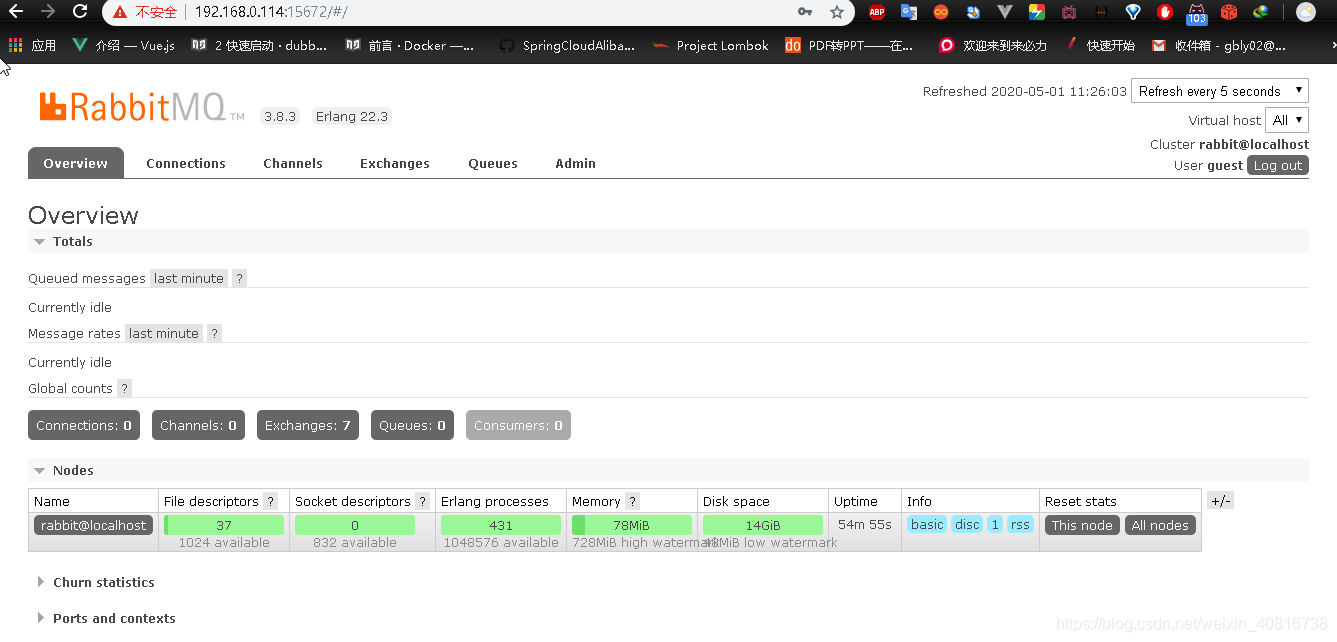
Task: Open the dubbo 快速启动 bookmark
Action: coord(260,45)
